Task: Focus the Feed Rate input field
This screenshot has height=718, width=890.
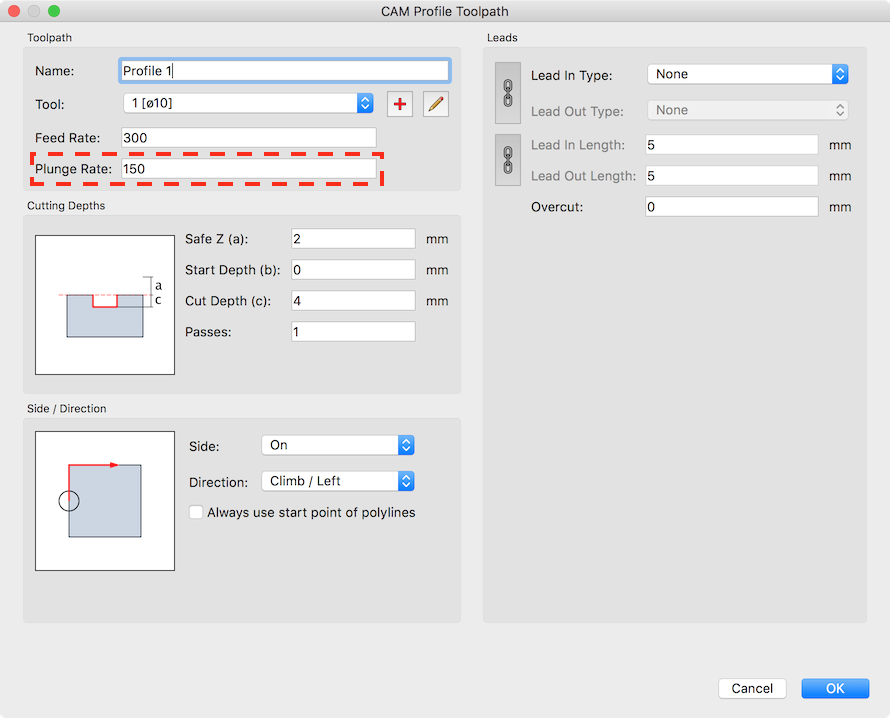Action: (248, 137)
